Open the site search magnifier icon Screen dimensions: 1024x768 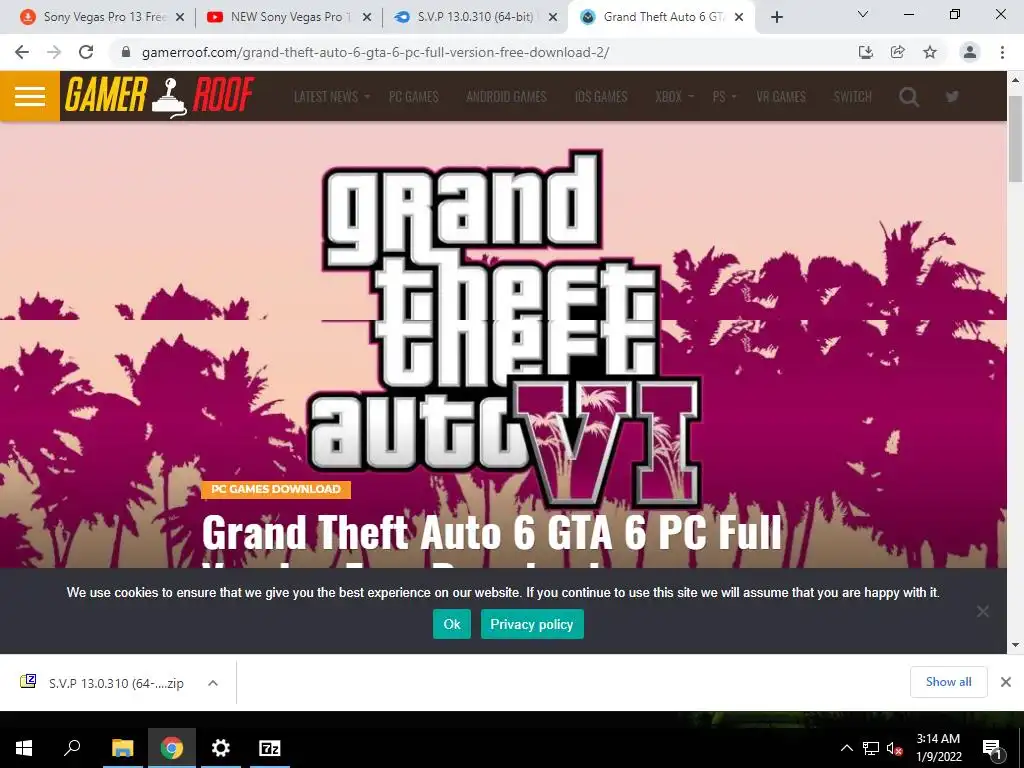(x=909, y=97)
